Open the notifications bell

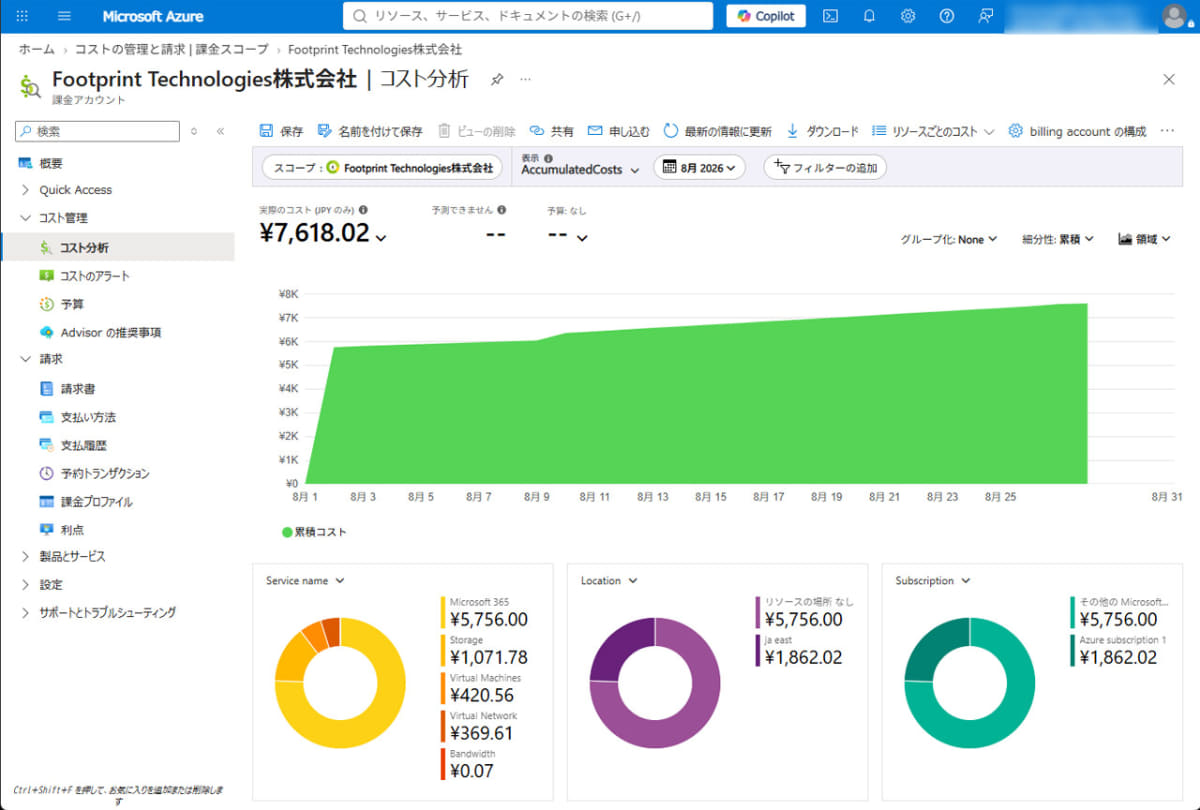pos(869,16)
